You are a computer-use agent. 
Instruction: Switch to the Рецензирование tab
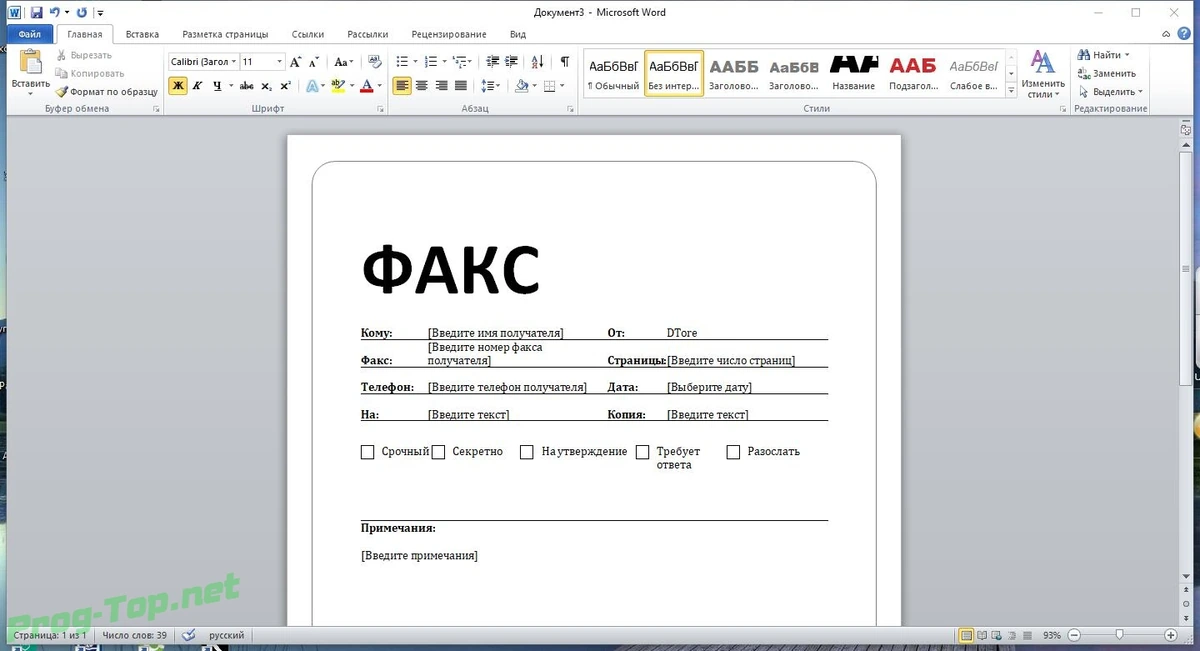coord(449,34)
